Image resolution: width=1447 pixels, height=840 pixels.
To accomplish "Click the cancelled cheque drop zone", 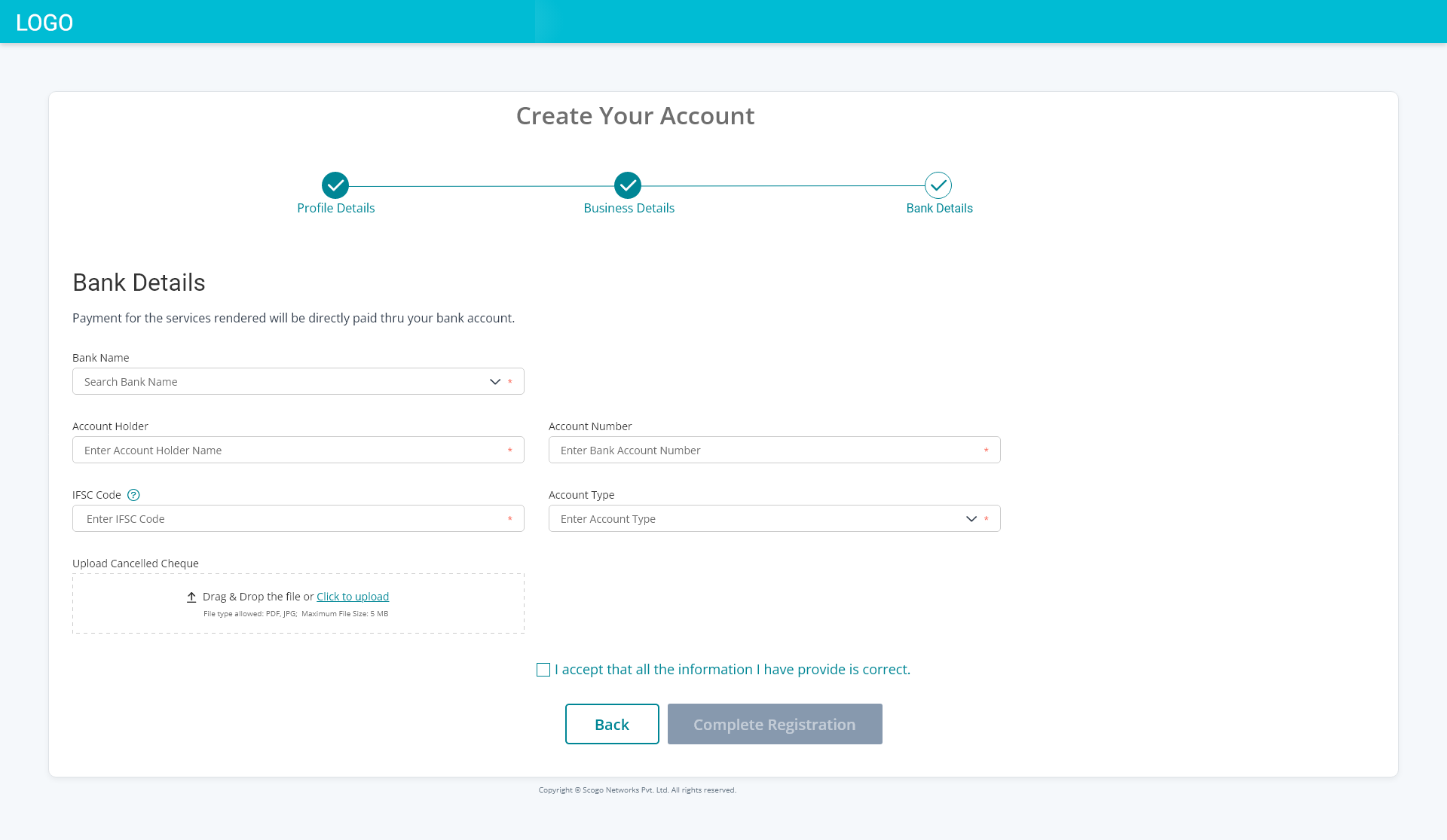I will (x=298, y=622).
